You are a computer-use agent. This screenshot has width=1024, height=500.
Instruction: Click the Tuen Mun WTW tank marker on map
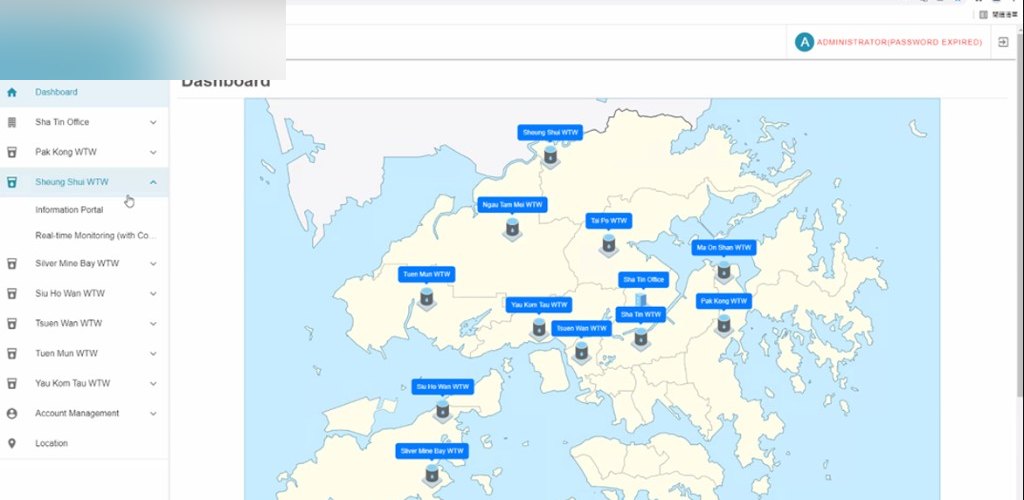point(426,297)
